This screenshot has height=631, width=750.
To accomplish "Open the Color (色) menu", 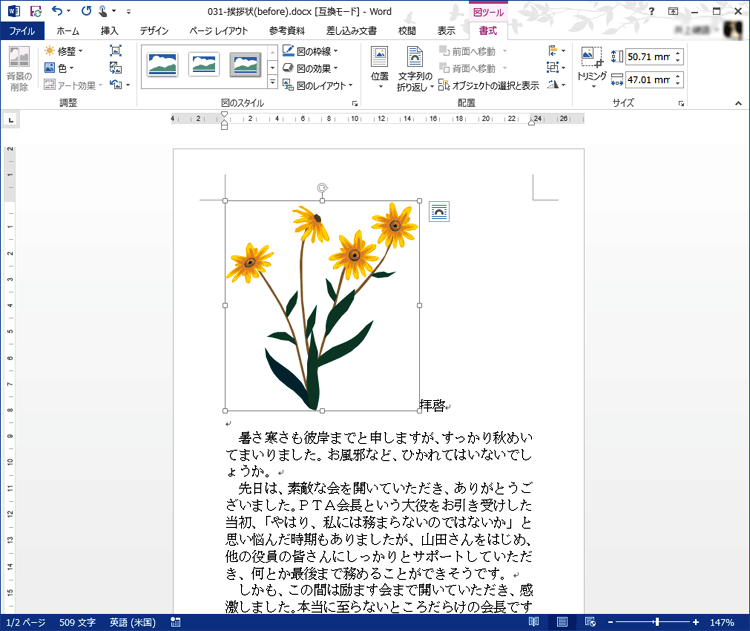I will tap(59, 68).
